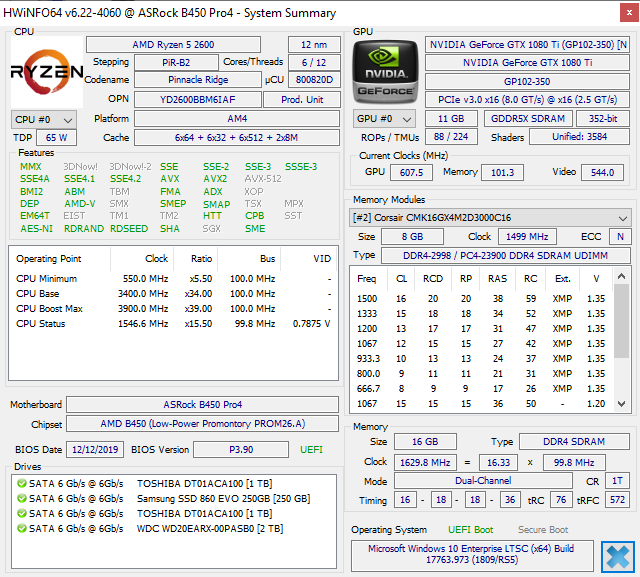Click the Prod. Unit field
The image size is (640, 577).
[x=302, y=100]
